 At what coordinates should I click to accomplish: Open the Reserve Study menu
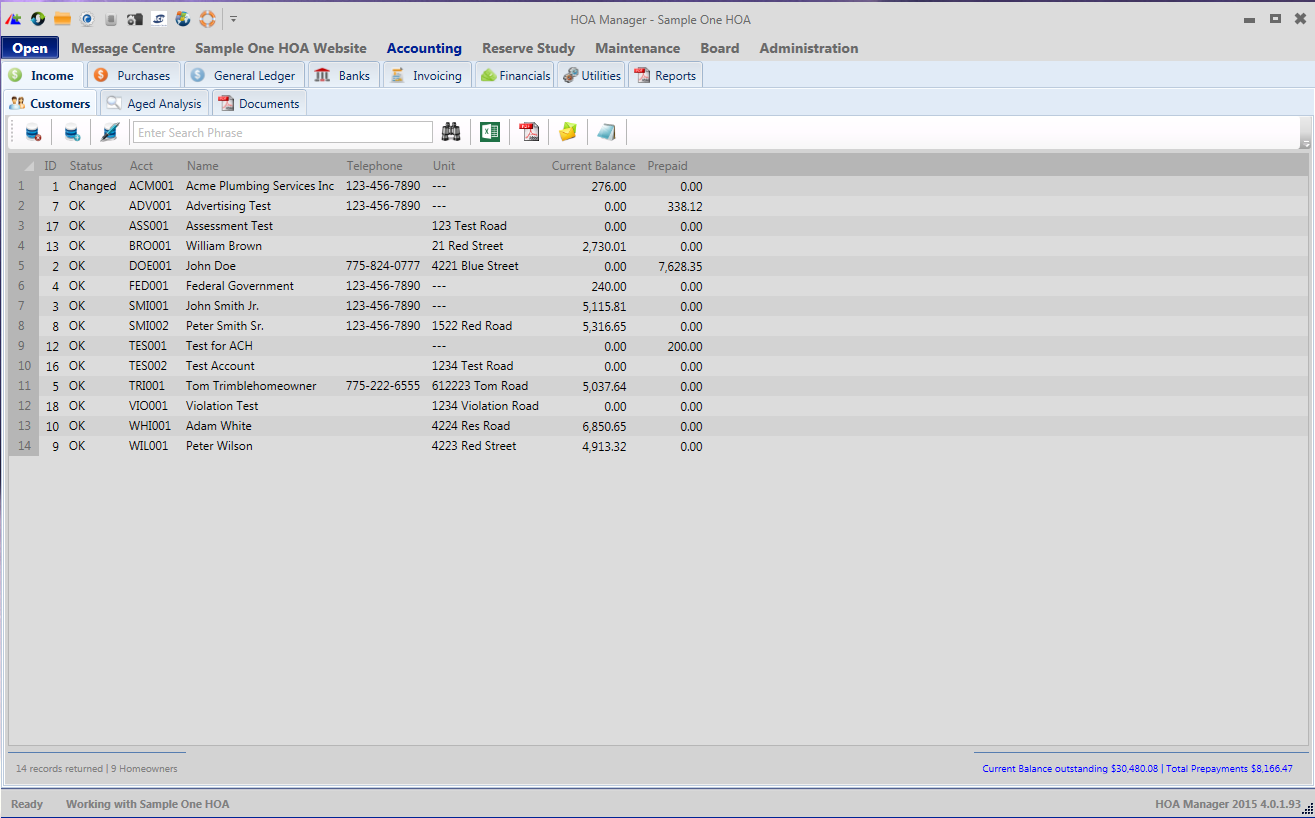coord(528,48)
